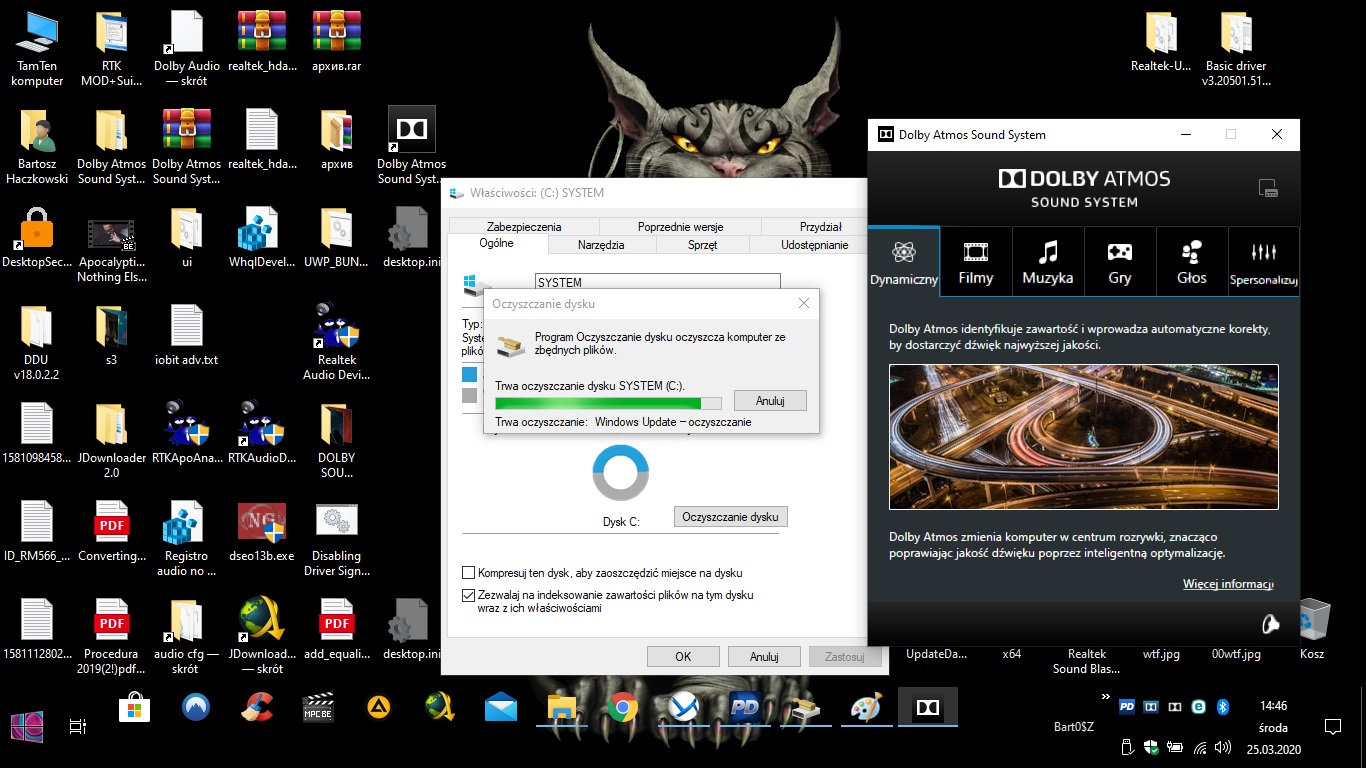The image size is (1366, 768).
Task: Select the Muzyka profile in Dolby Atmos
Action: click(1048, 260)
